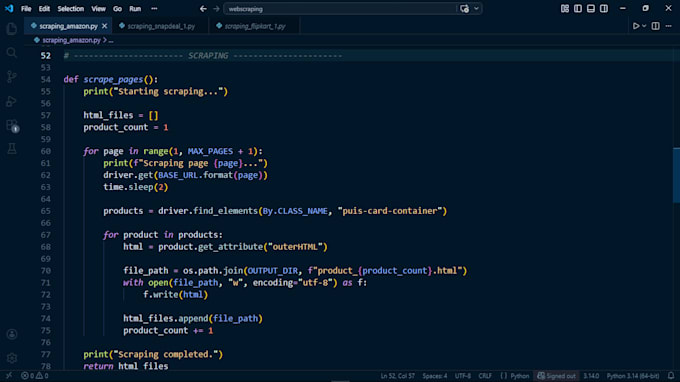Toggle the bottom Panel
This screenshot has width=680, height=382.
[591, 9]
